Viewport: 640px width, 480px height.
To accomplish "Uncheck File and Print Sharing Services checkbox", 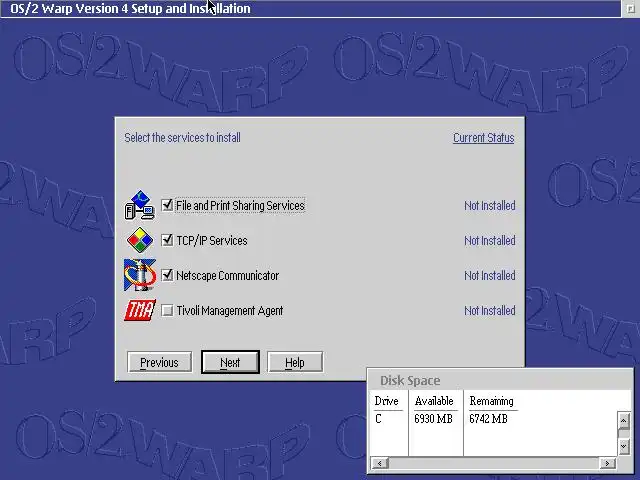I will tap(167, 205).
